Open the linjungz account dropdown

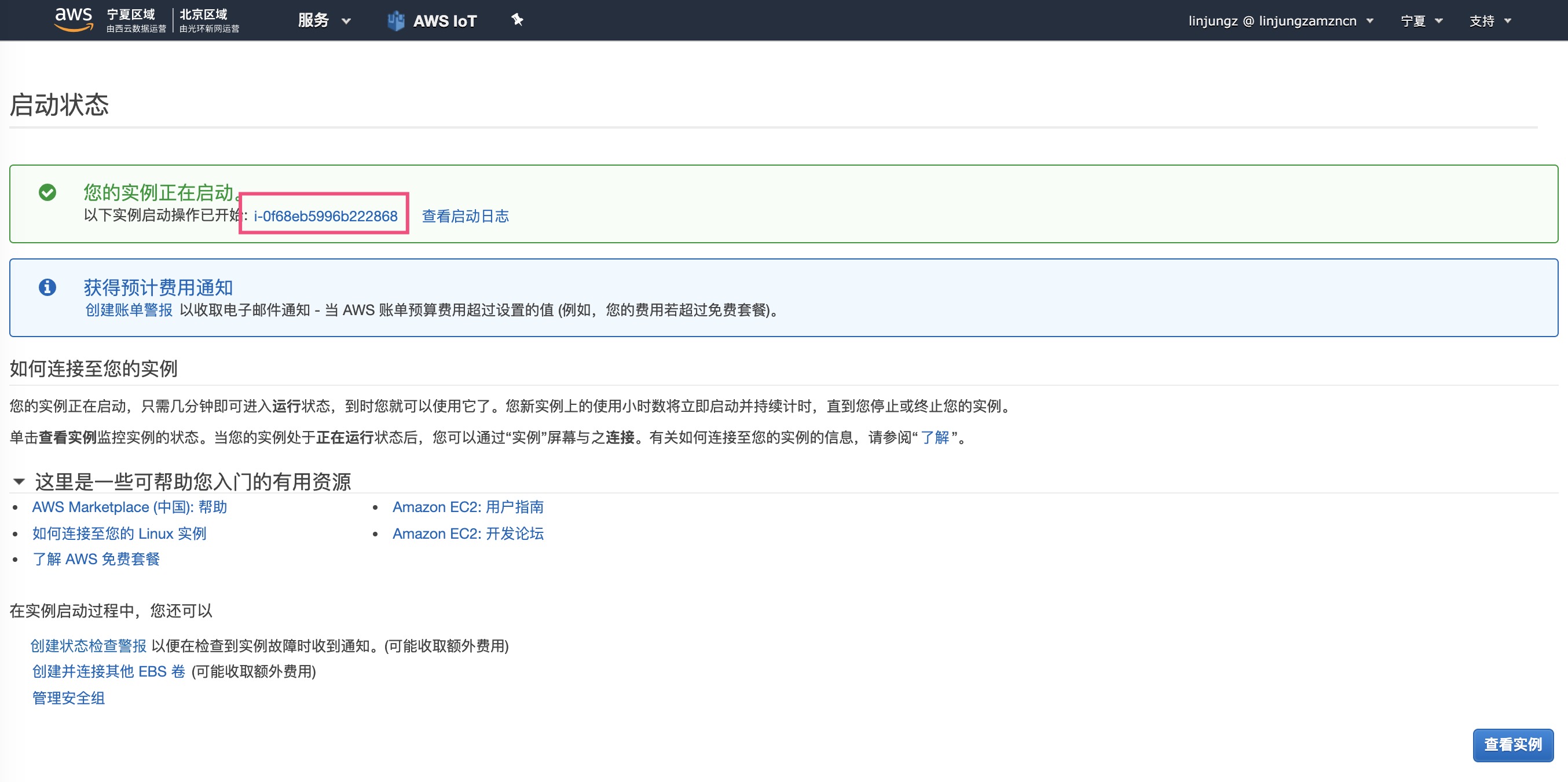tap(1280, 21)
